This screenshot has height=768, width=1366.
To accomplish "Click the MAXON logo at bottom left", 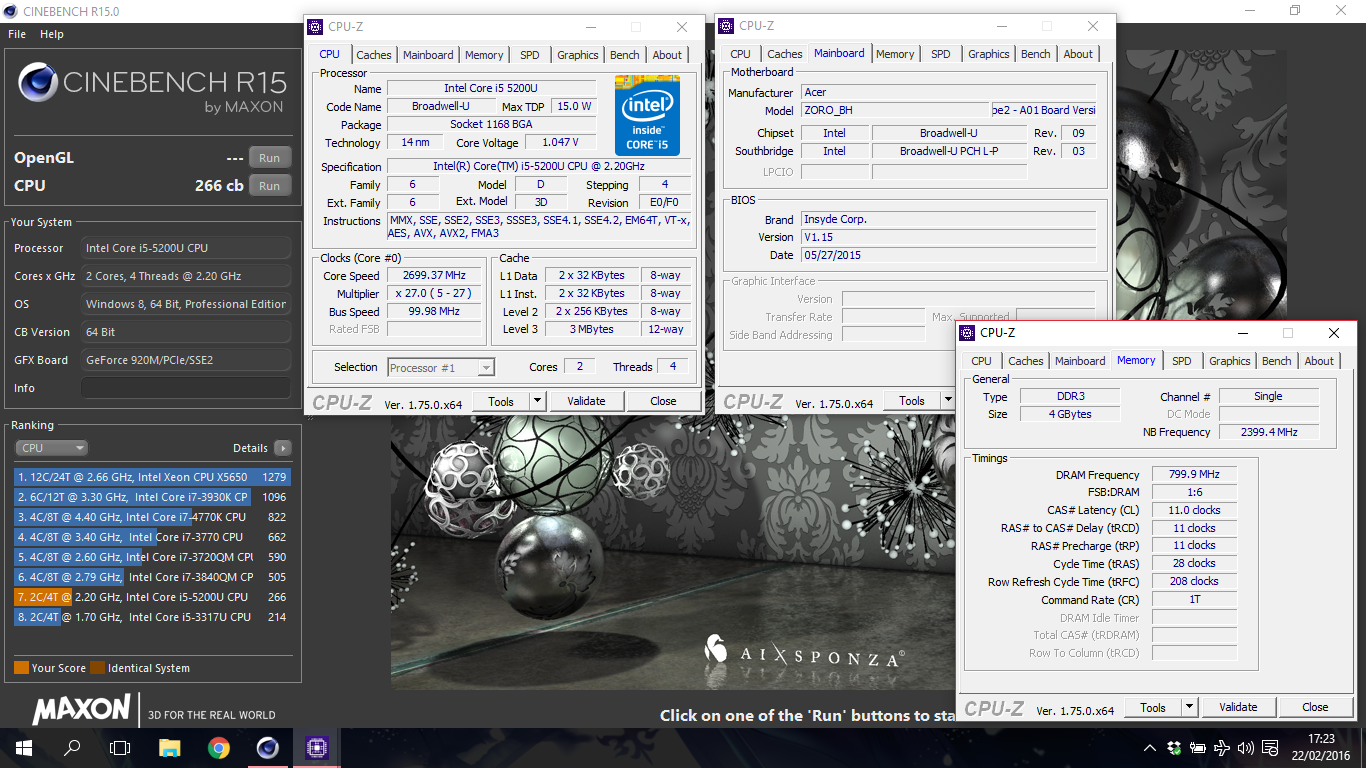I will point(82,710).
